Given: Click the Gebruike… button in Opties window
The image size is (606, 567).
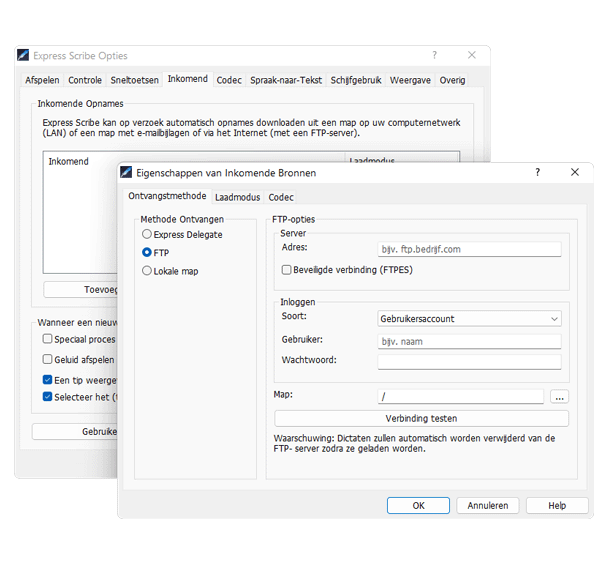Looking at the screenshot, I should tap(75, 432).
